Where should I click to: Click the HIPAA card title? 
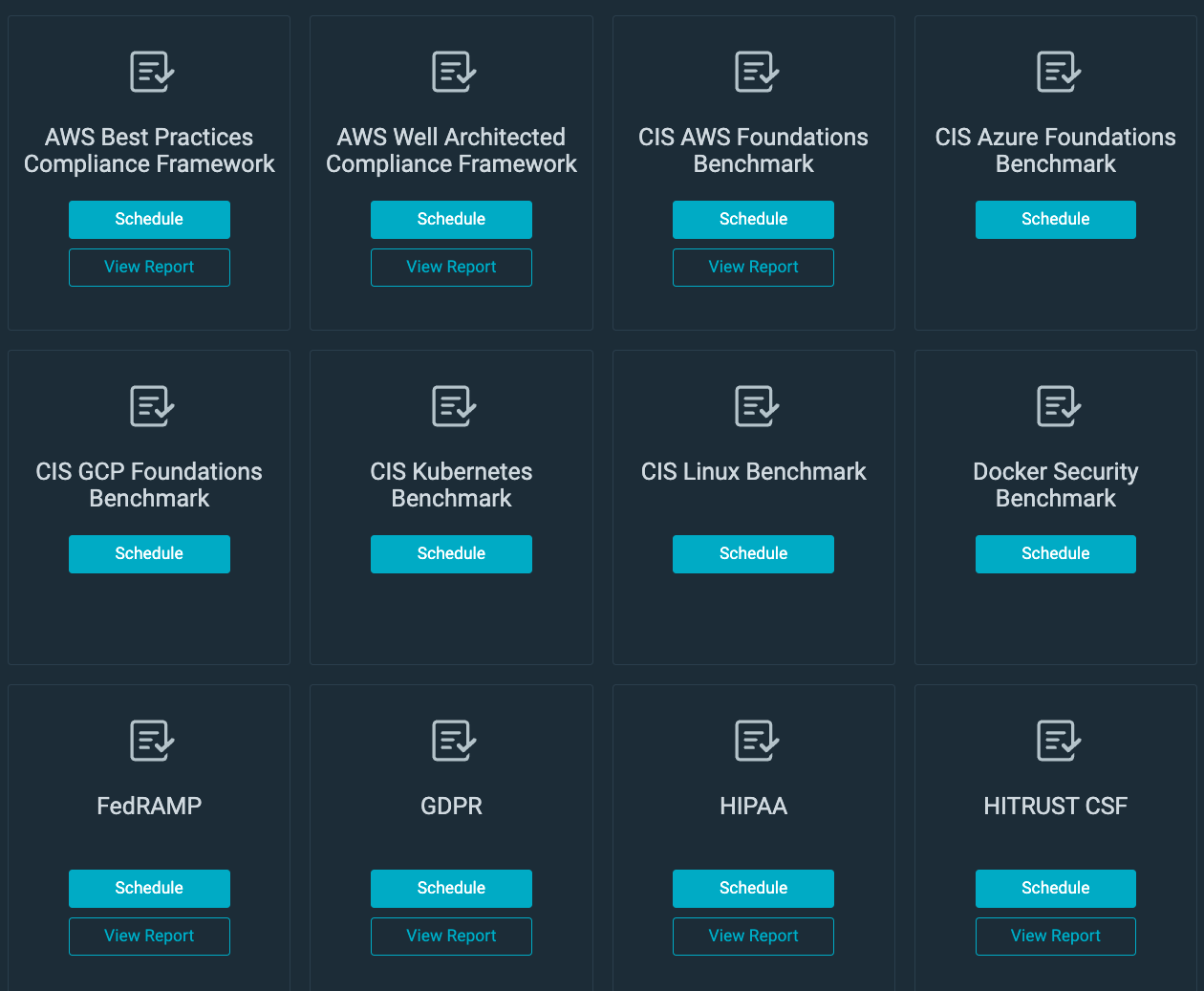[753, 807]
